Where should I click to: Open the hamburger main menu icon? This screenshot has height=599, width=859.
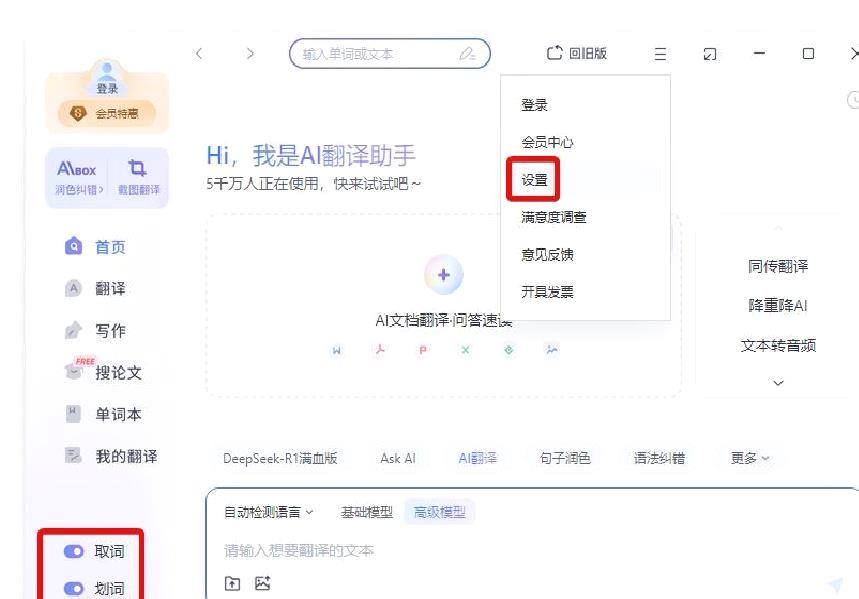point(660,54)
